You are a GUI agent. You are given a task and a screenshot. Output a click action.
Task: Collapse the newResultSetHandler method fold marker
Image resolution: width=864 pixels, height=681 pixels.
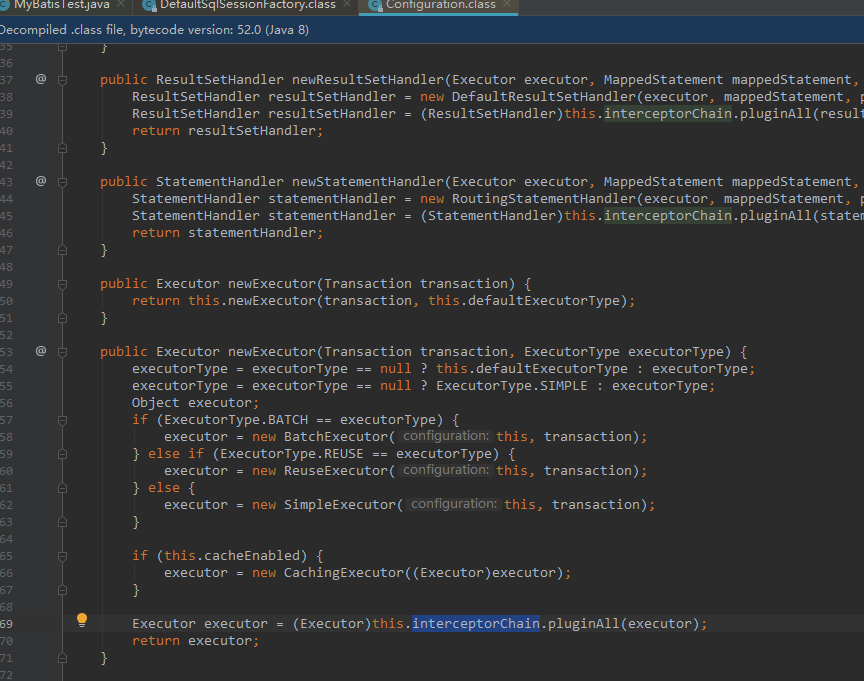tap(62, 79)
